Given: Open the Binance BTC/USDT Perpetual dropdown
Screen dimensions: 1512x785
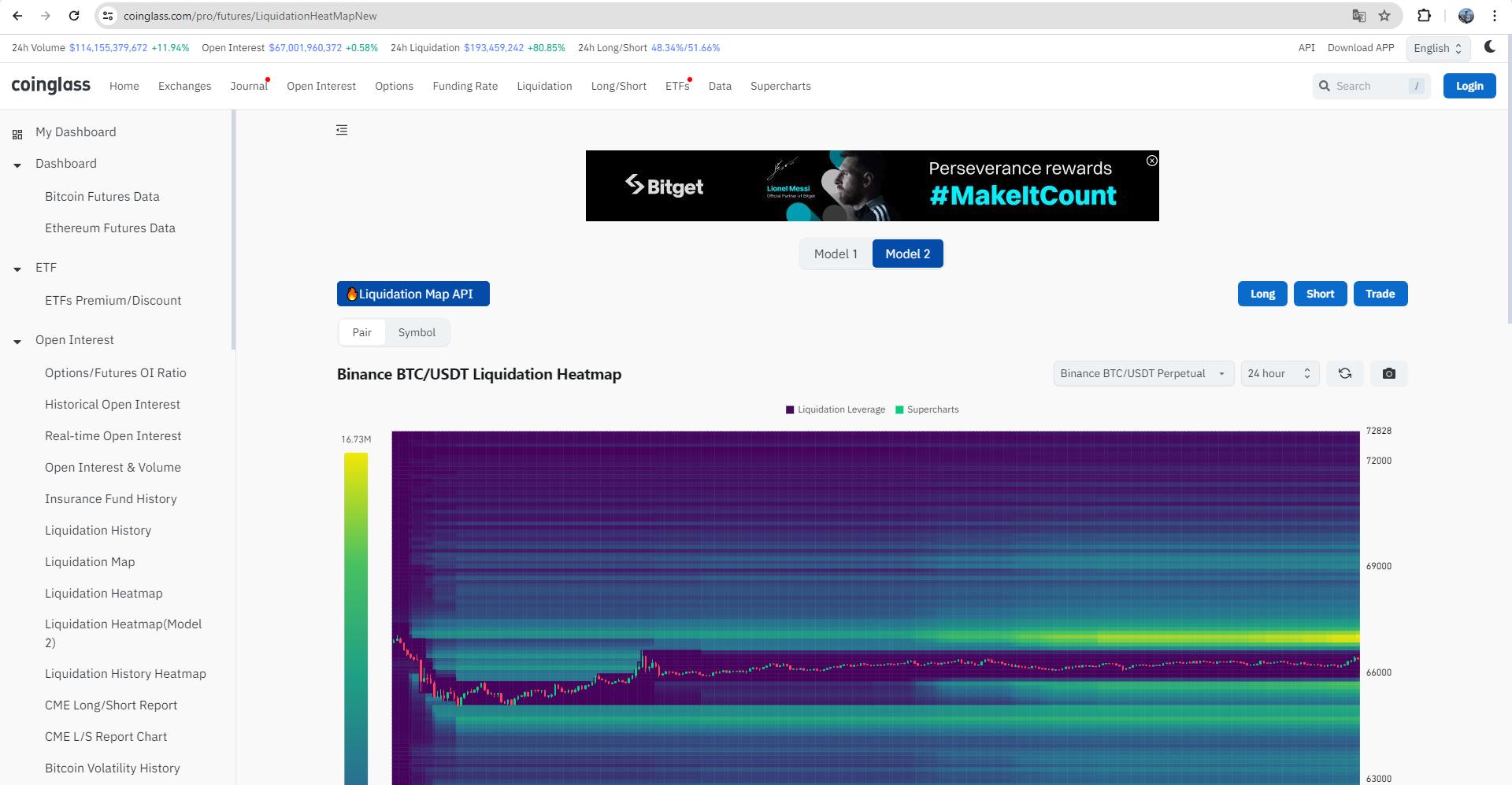Looking at the screenshot, I should click(x=1143, y=373).
